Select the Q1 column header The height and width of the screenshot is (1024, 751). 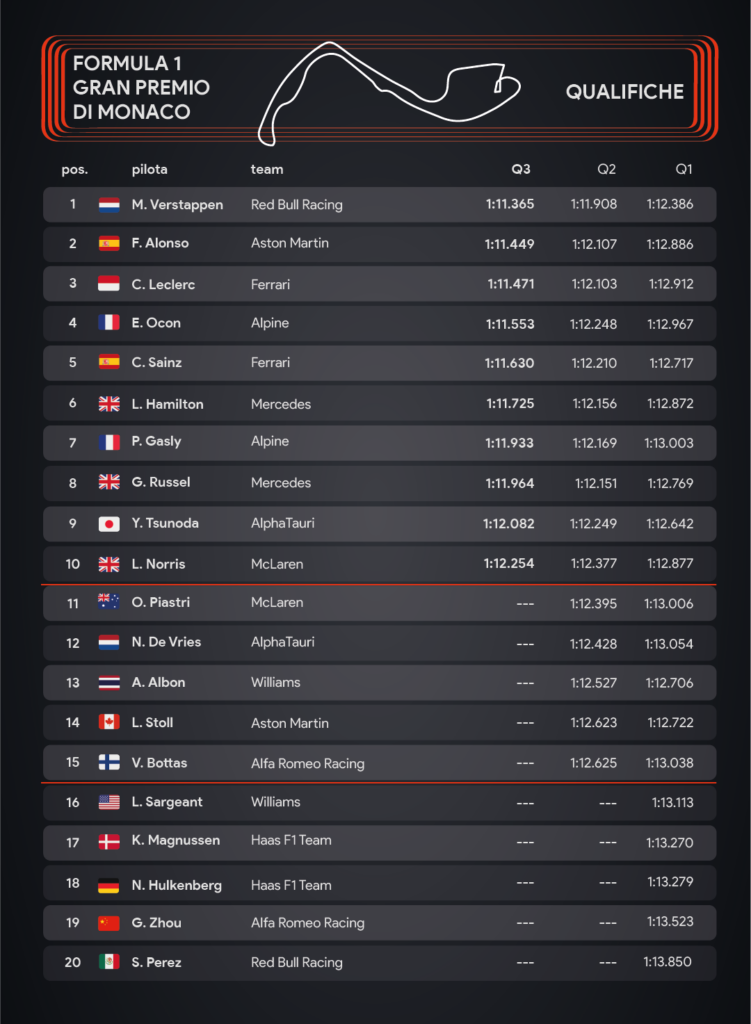(x=684, y=169)
